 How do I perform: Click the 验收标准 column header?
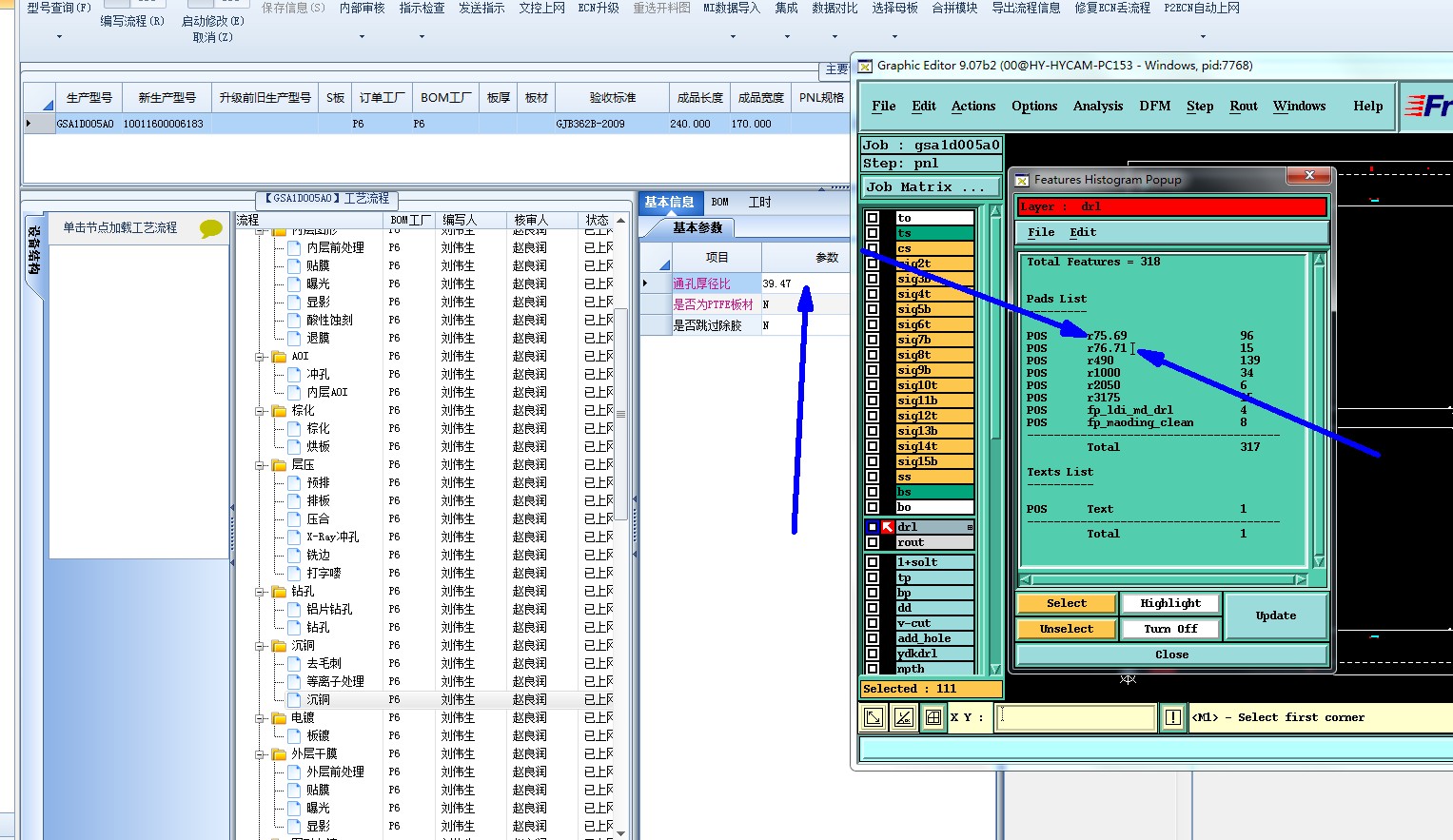tap(612, 98)
